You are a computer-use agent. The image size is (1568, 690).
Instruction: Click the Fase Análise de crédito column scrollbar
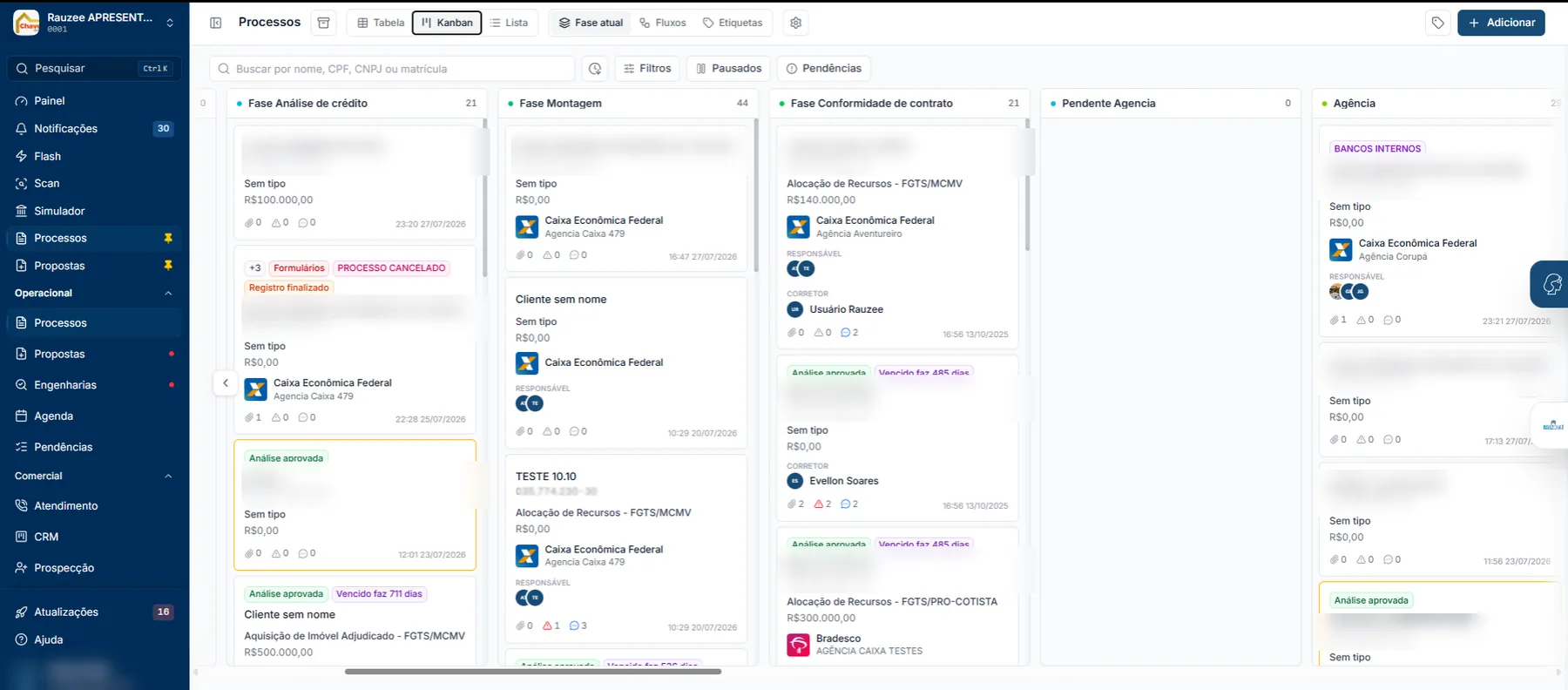click(x=485, y=198)
